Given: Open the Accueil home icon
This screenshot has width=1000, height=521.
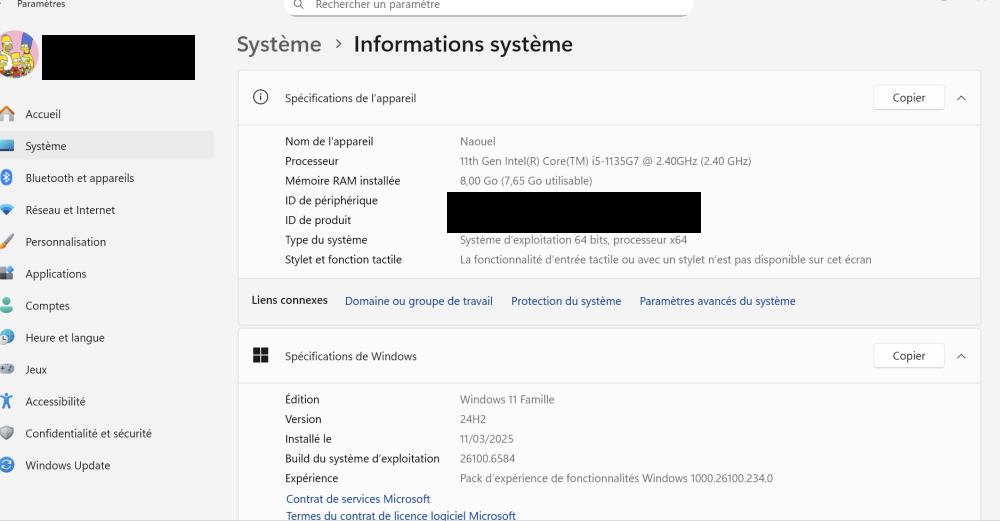Looking at the screenshot, I should [7, 114].
